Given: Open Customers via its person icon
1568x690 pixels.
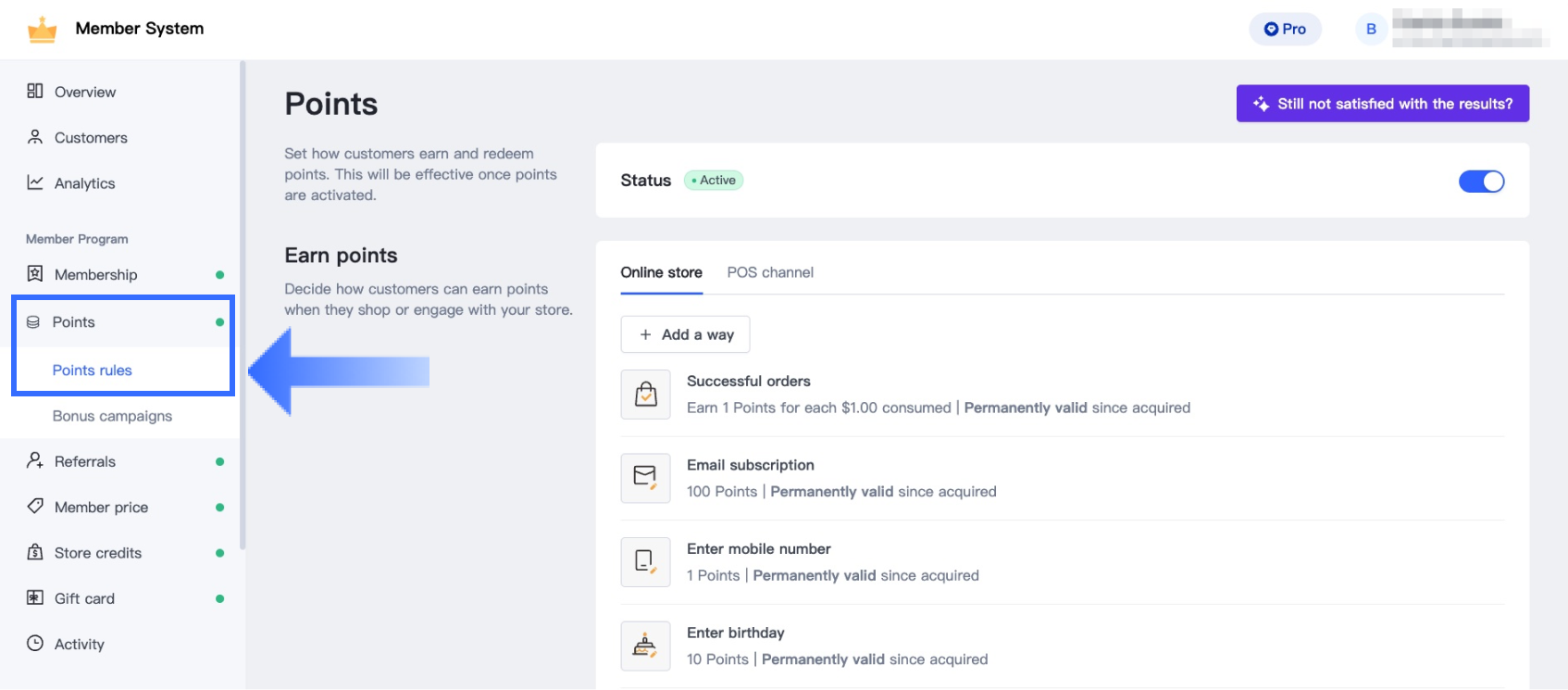Looking at the screenshot, I should point(35,137).
